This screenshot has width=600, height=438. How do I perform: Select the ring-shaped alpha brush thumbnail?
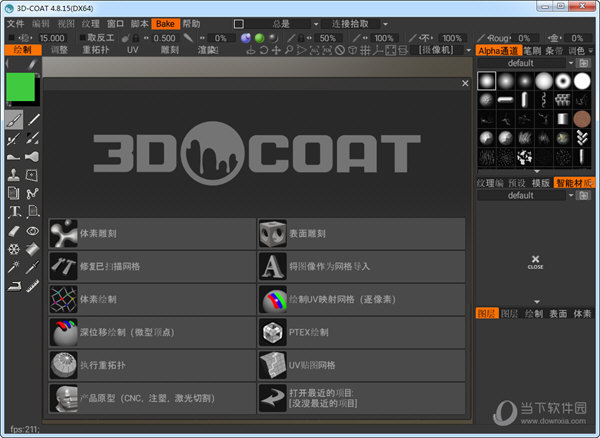[562, 81]
